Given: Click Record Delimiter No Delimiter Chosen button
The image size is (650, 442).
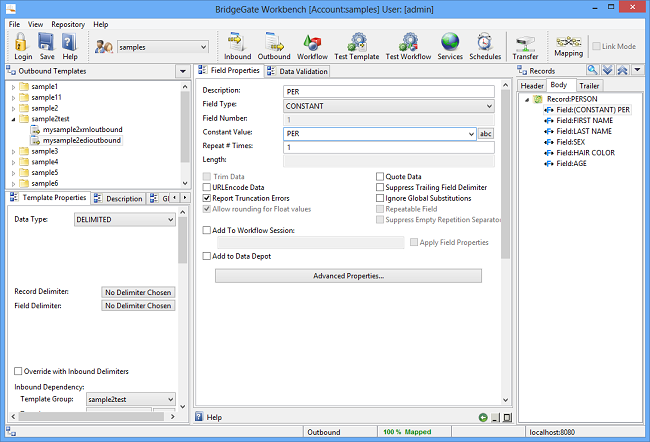Looking at the screenshot, I should pyautogui.click(x=138, y=292).
